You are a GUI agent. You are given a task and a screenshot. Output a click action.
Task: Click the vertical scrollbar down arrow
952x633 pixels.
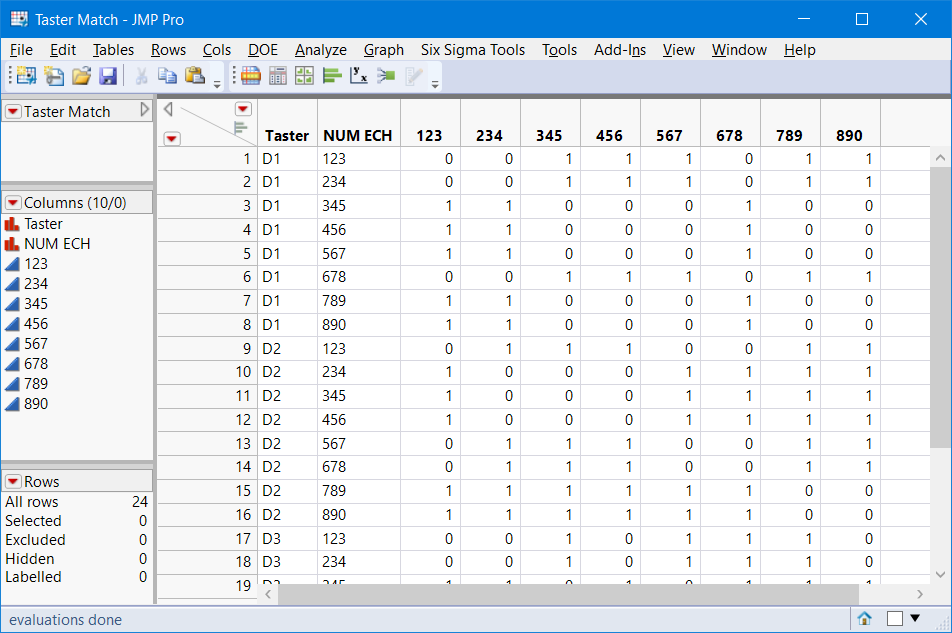(940, 574)
